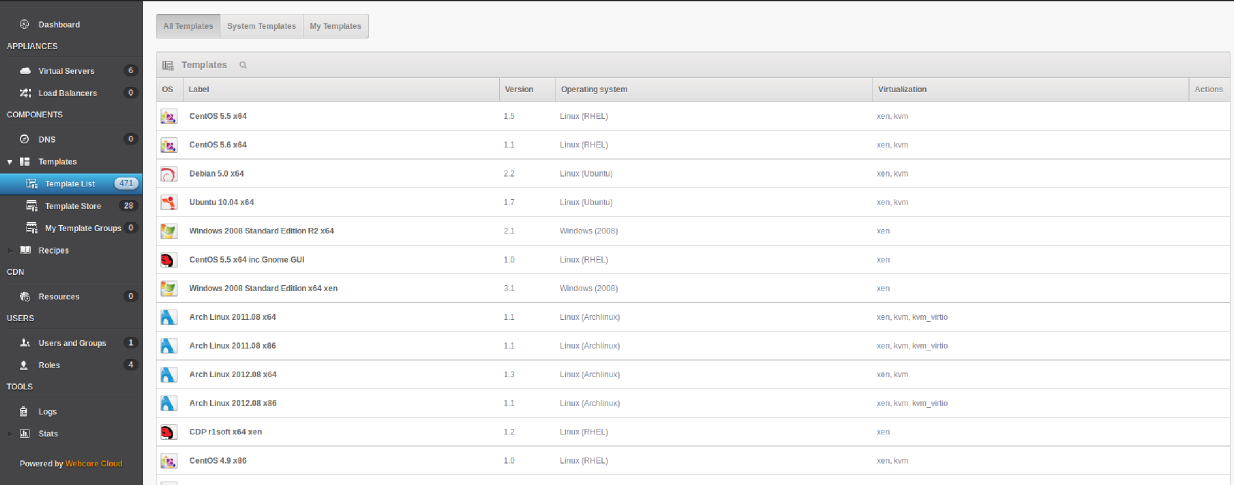
Task: Click version 2.2 in Debian row
Action: point(509,174)
